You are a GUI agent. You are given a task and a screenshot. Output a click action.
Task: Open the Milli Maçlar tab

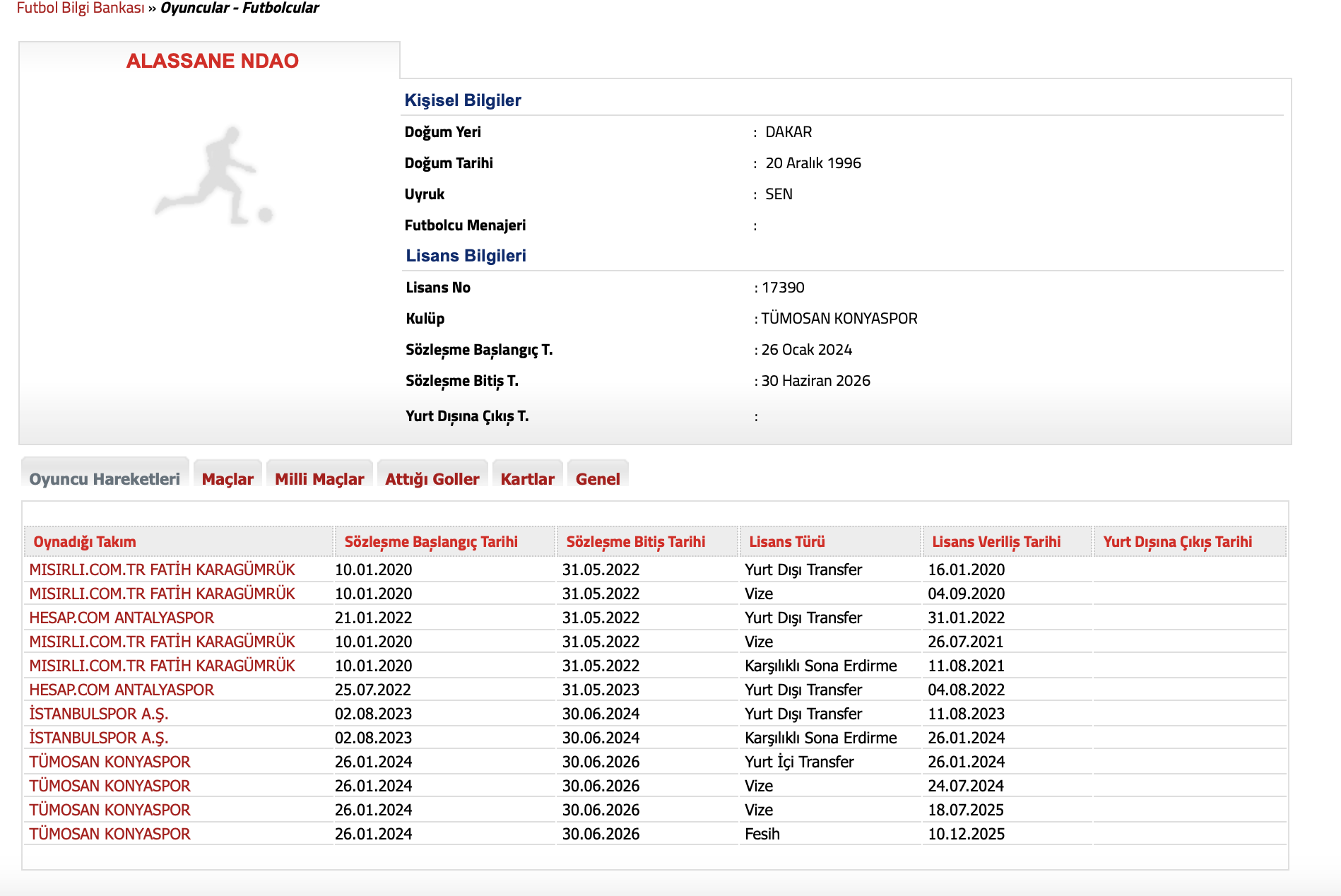tap(319, 478)
